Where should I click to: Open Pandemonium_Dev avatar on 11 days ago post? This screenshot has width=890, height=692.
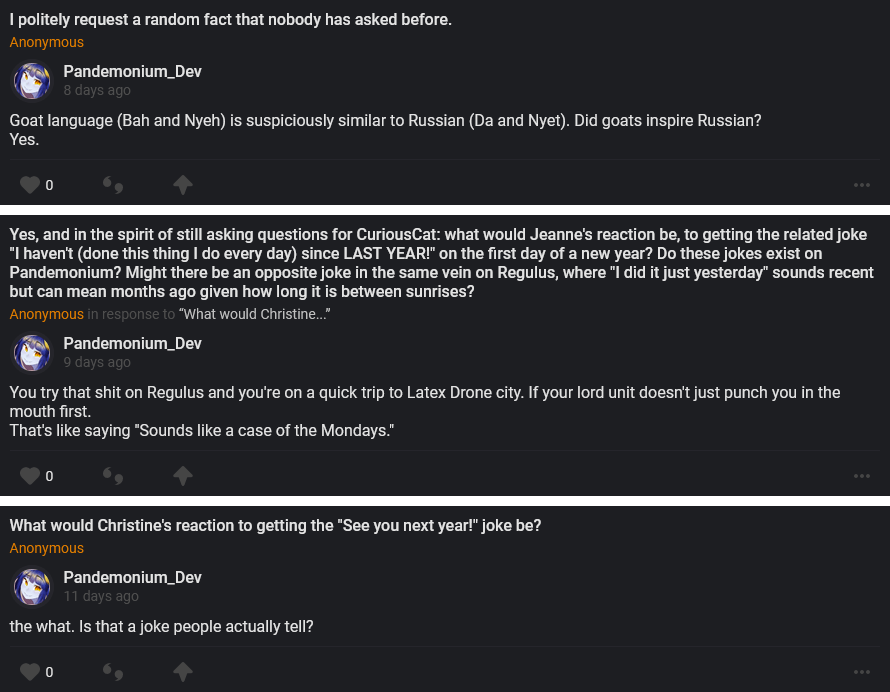[32, 587]
